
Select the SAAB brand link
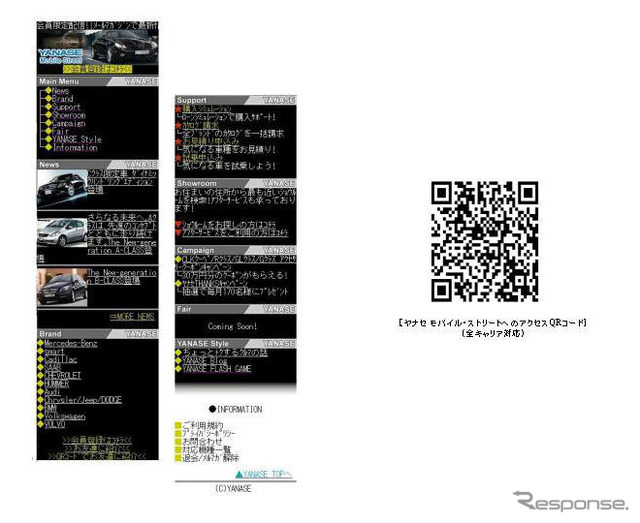[x=52, y=367]
